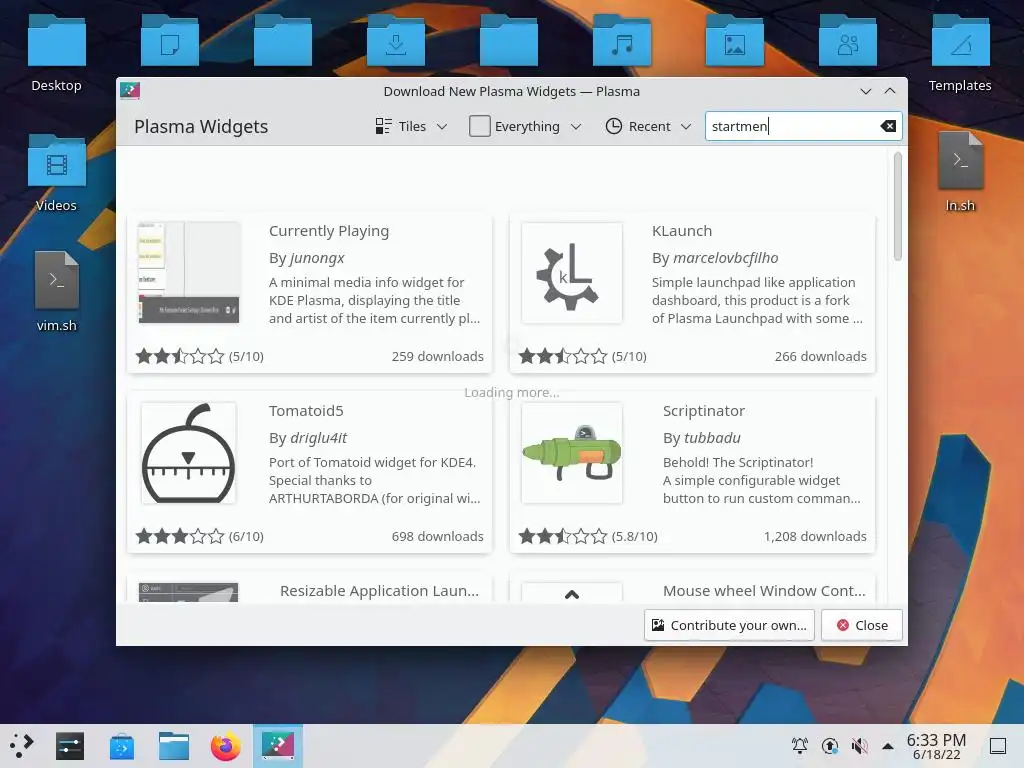
Task: Open notifications bell in system tray
Action: (799, 745)
